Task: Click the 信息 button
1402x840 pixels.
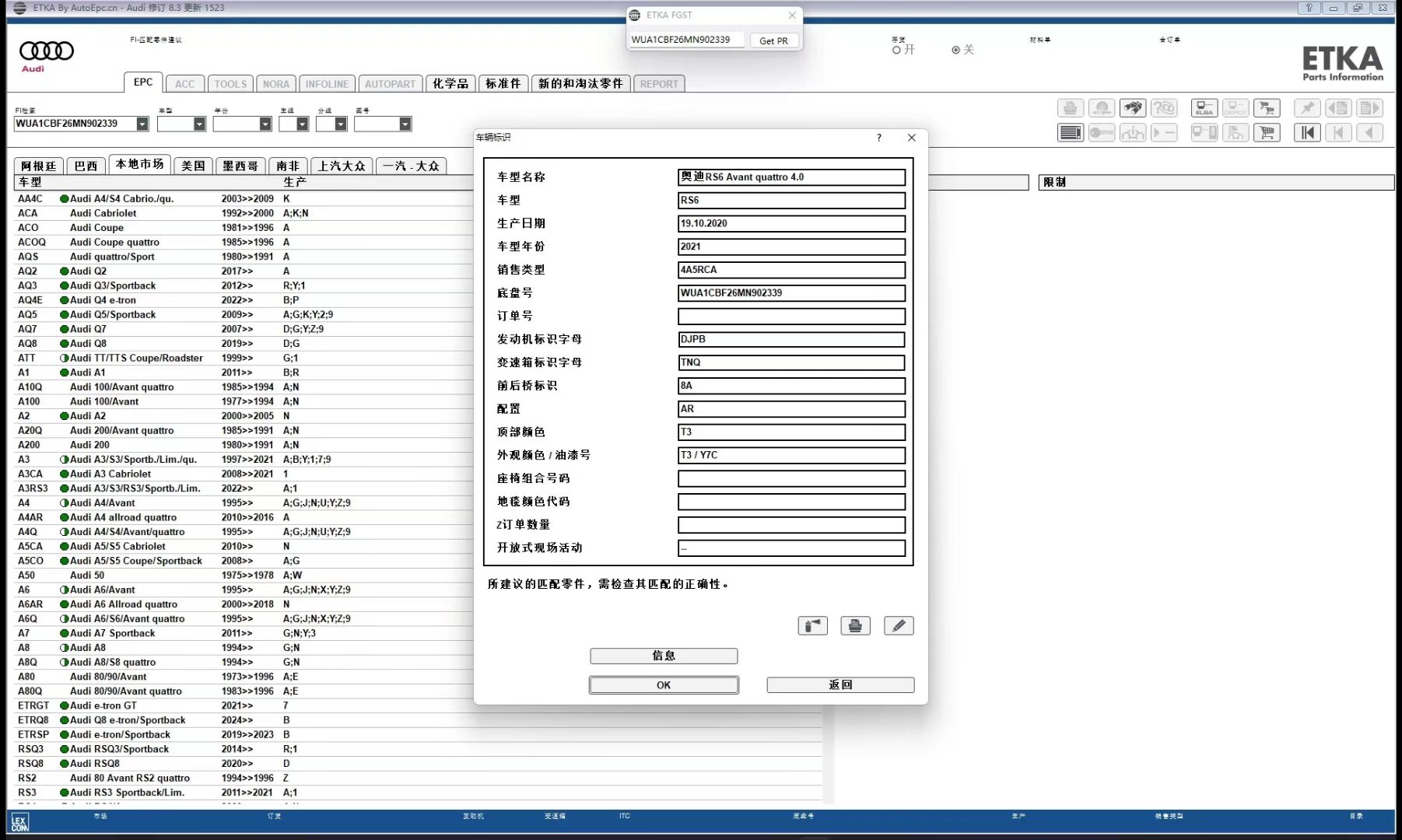Action: [664, 656]
